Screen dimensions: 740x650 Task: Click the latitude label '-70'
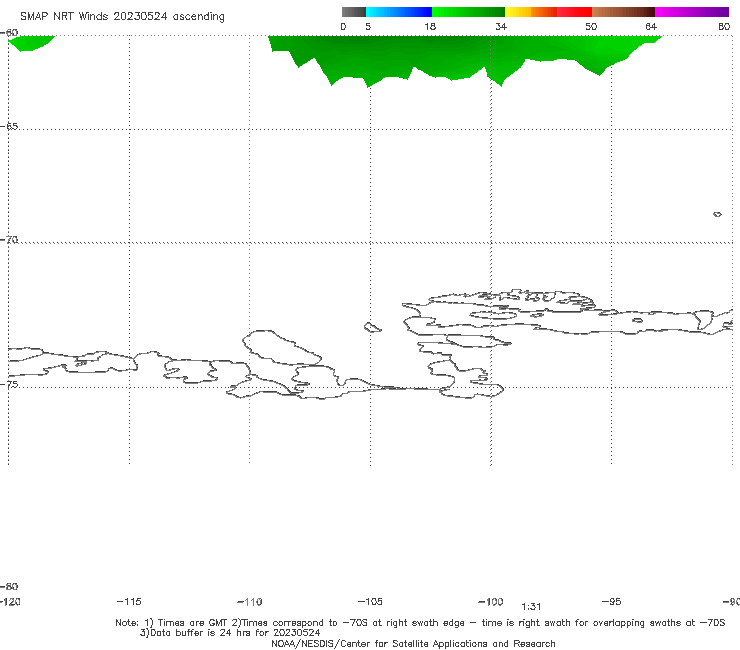tap(9, 240)
